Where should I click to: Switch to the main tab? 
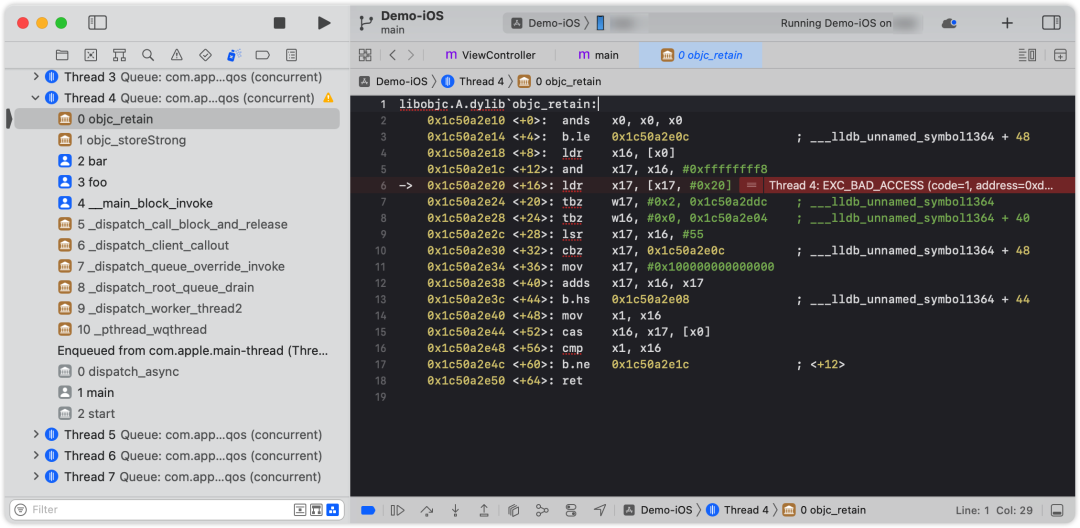598,55
